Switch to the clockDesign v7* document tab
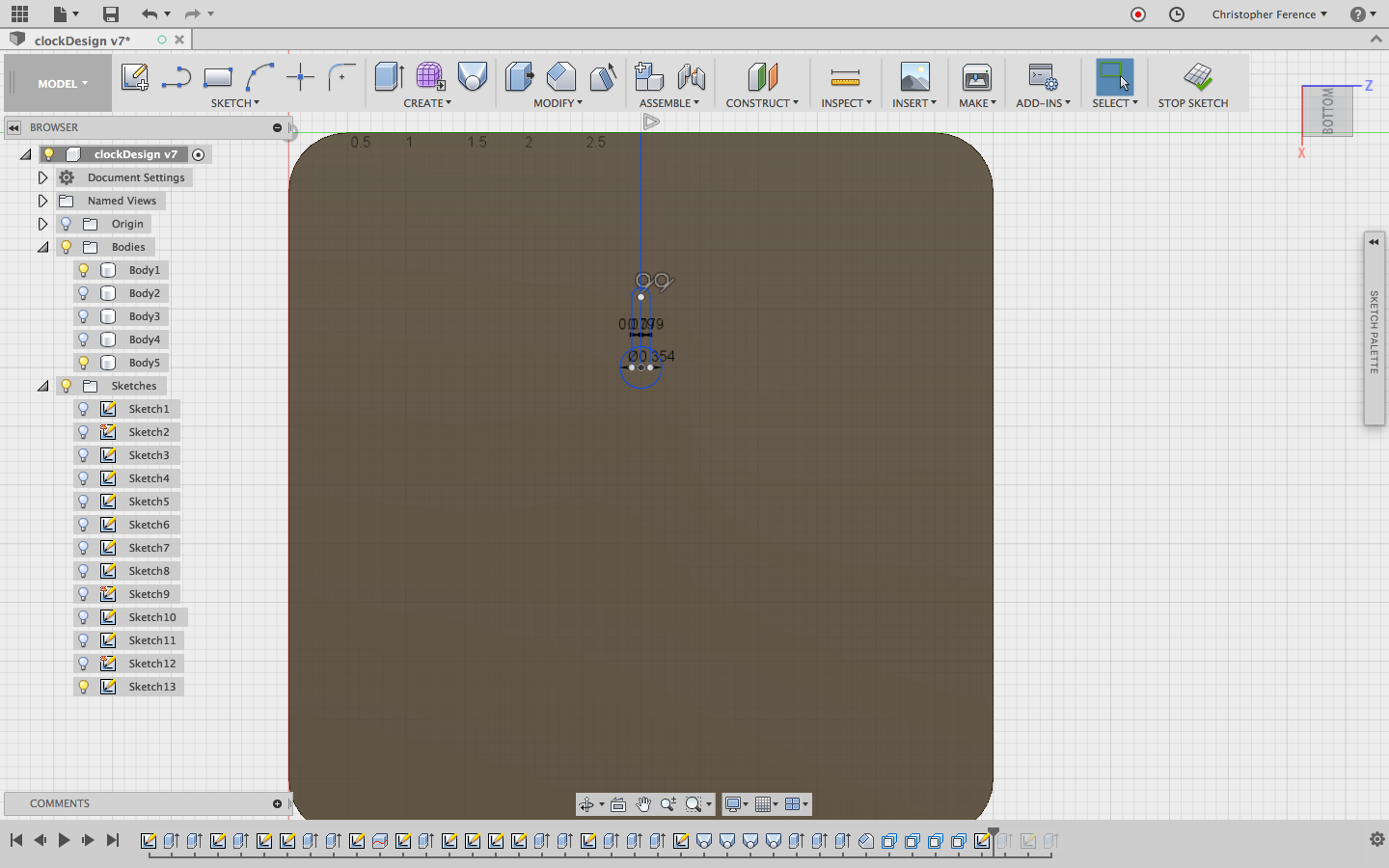This screenshot has height=868, width=1389. pyautogui.click(x=82, y=41)
